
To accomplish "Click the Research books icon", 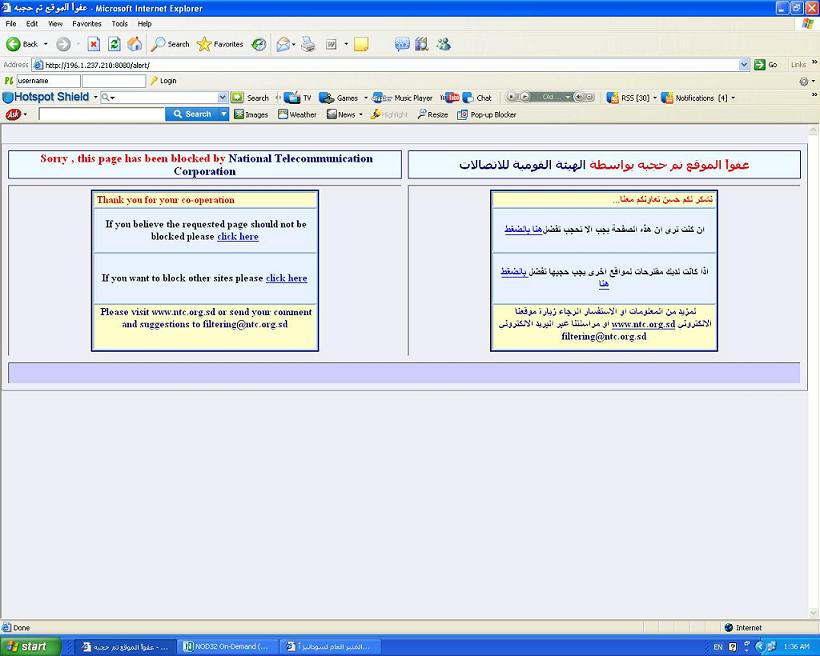I will [422, 44].
